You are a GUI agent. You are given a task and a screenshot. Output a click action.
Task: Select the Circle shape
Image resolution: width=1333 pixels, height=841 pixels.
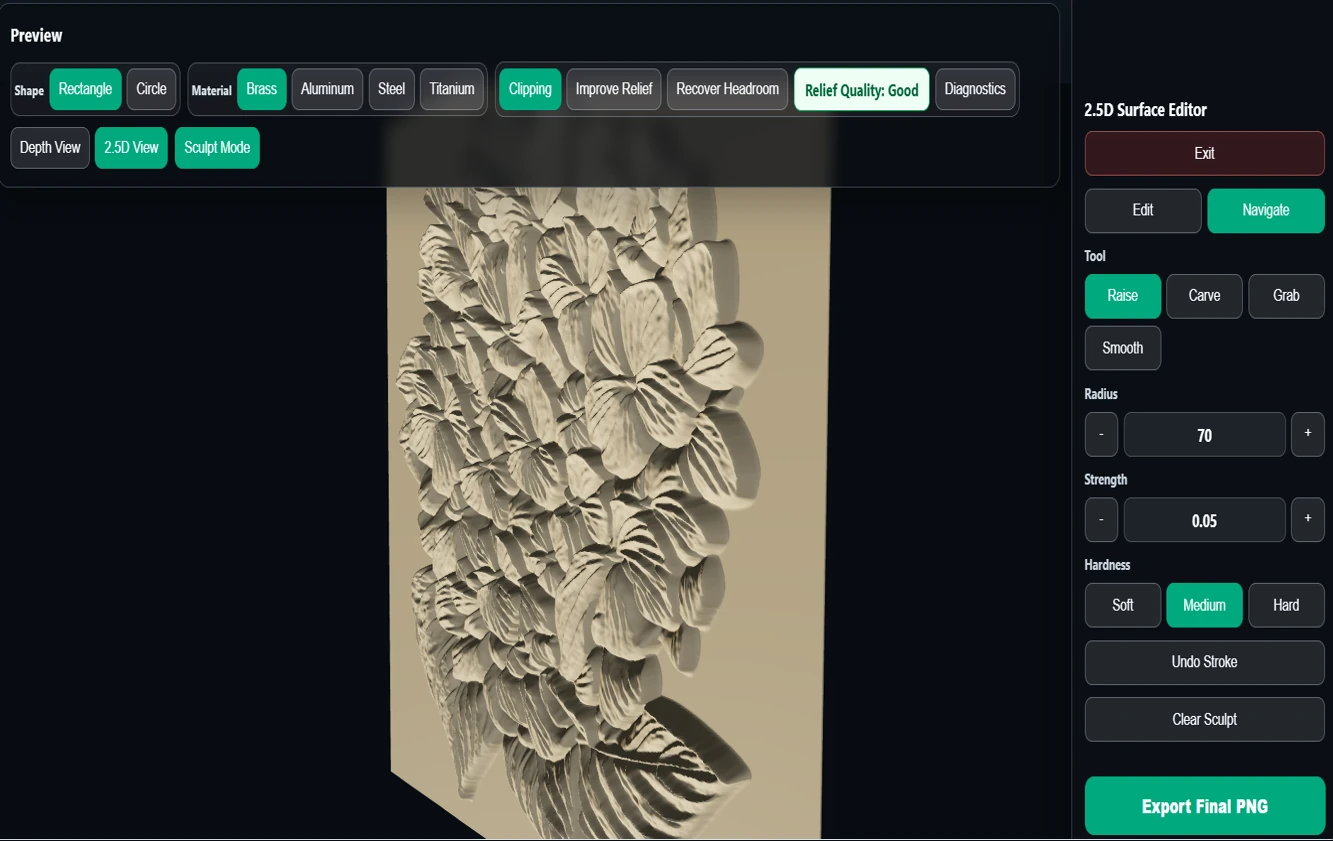(x=151, y=89)
